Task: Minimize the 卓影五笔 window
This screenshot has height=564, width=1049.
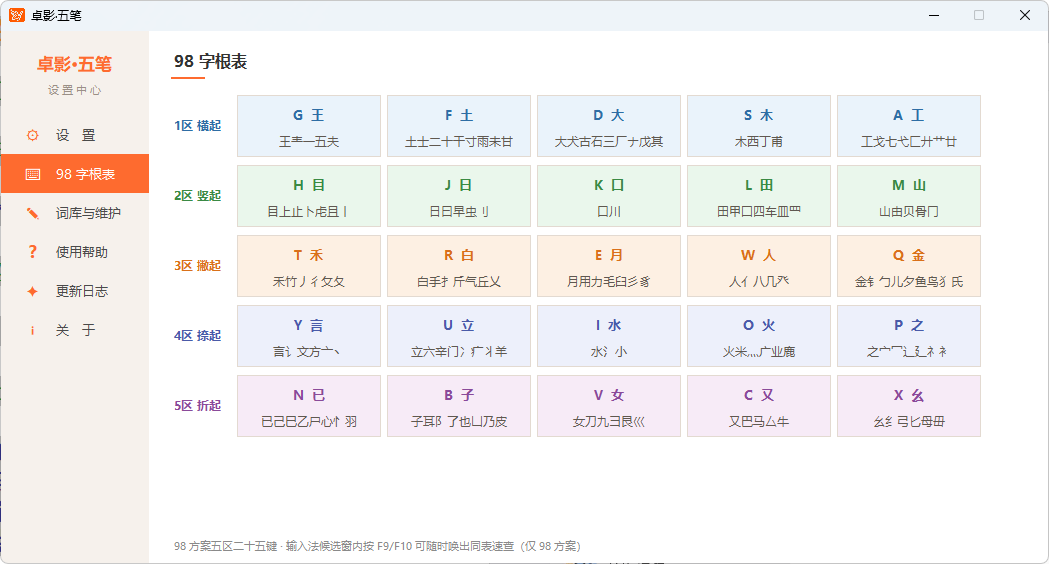Action: click(x=934, y=15)
